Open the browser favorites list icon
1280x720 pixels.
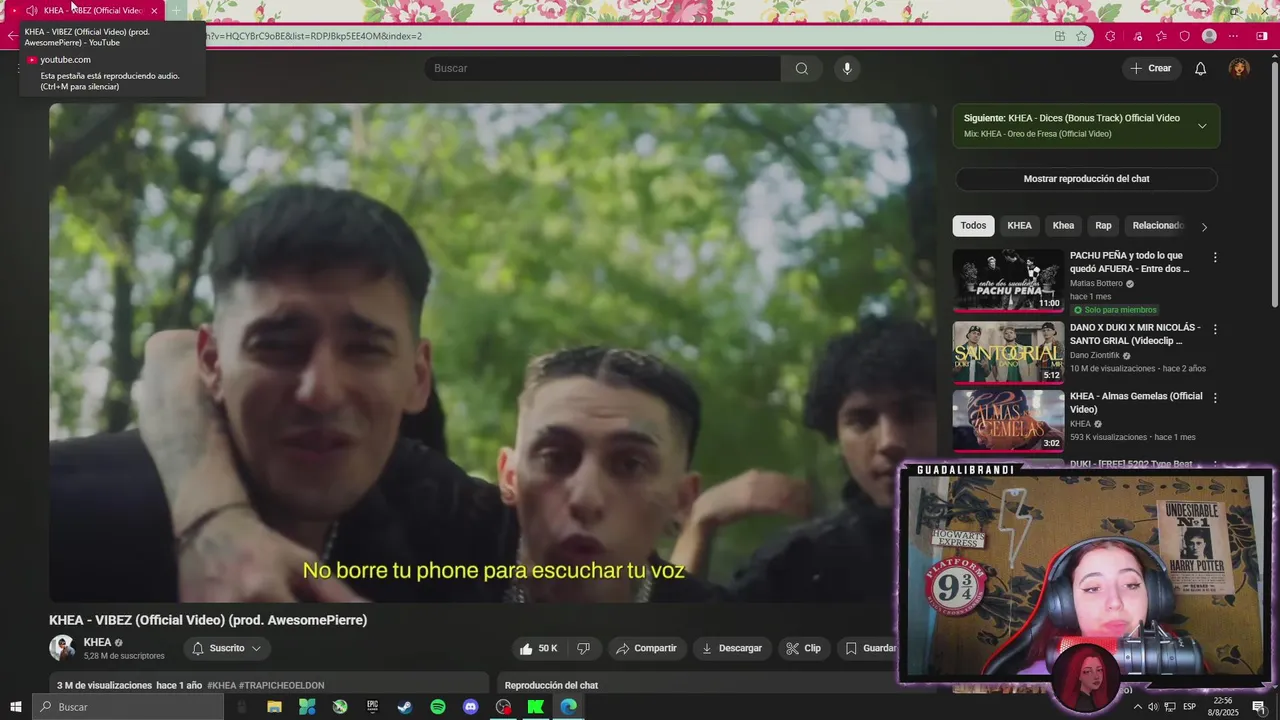pos(1160,36)
